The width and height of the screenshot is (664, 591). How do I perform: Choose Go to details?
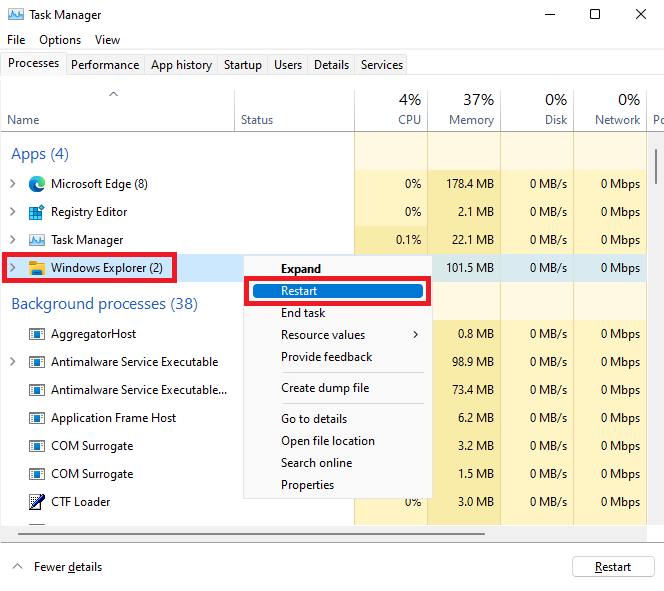tap(338, 419)
